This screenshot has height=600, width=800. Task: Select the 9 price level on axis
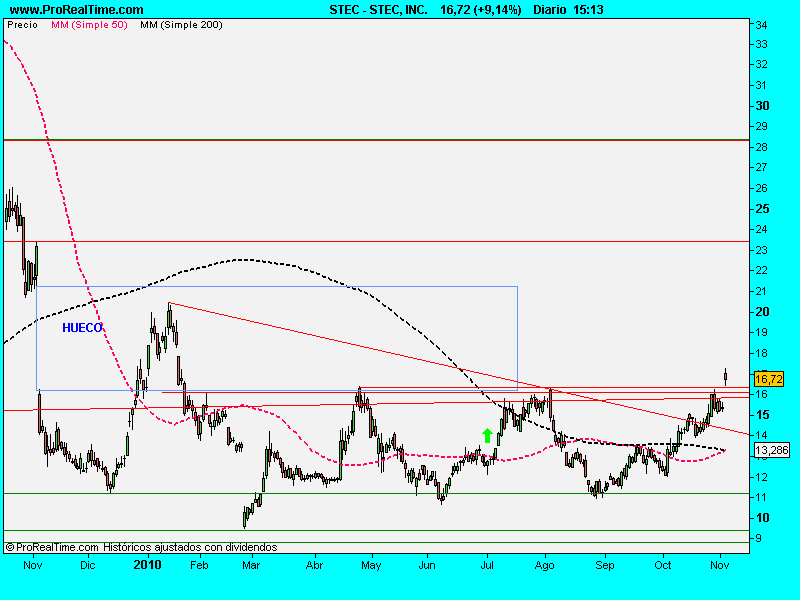tap(759, 538)
